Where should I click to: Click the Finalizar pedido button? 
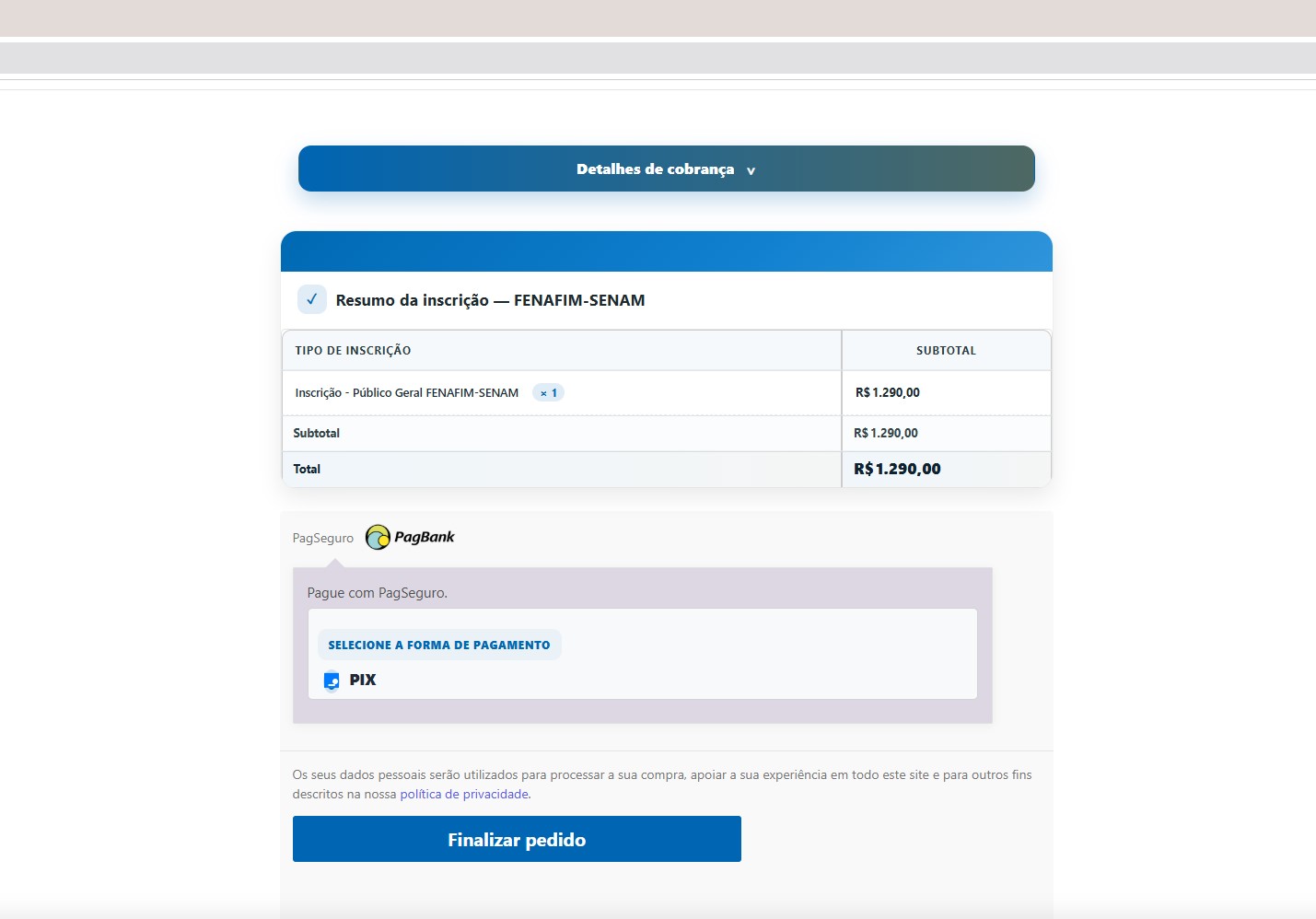tap(517, 839)
